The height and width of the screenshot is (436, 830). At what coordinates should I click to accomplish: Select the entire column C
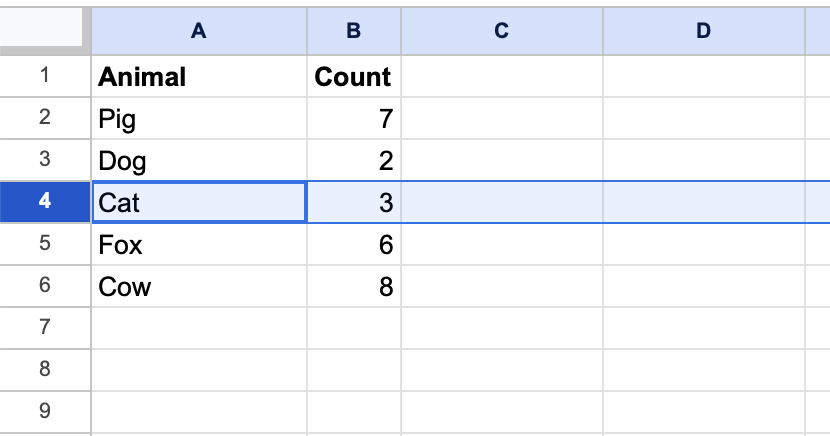(x=501, y=31)
